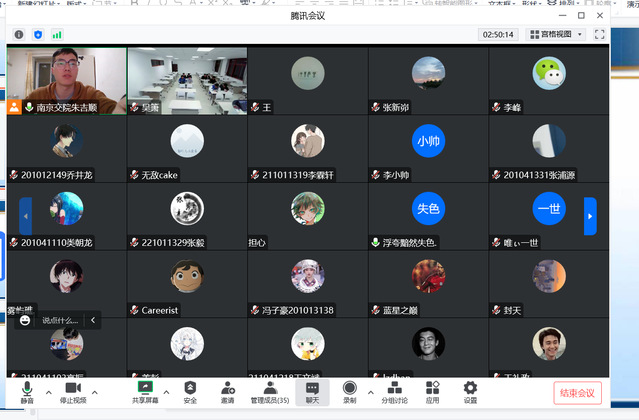The width and height of the screenshot is (639, 420).
Task: Go to next page of participants
Action: [x=590, y=216]
